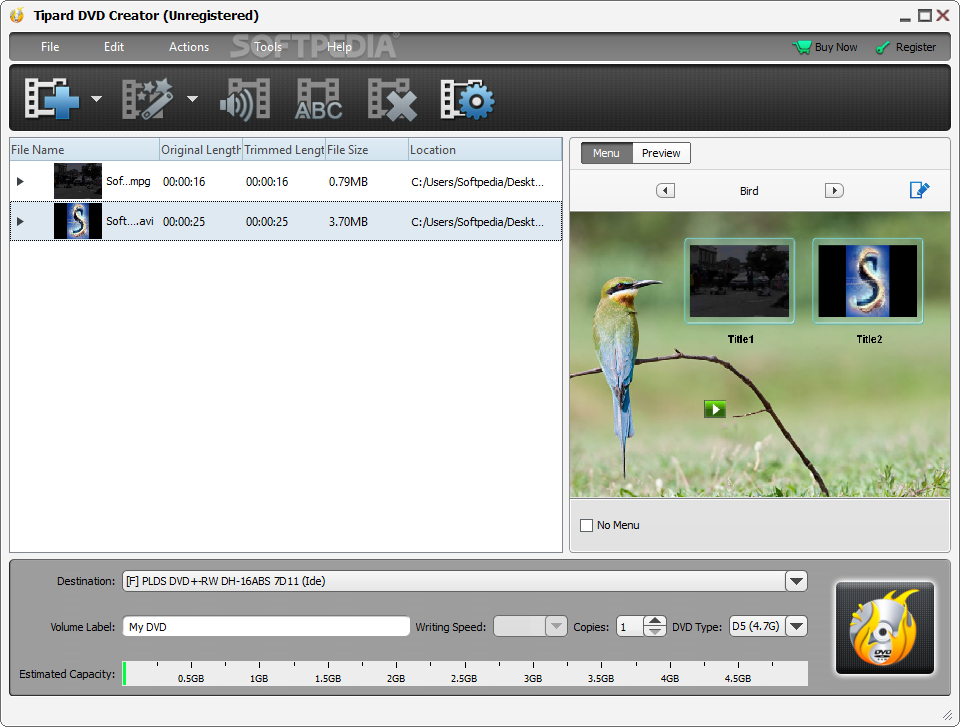
Task: Switch to the Menu tab
Action: click(606, 153)
